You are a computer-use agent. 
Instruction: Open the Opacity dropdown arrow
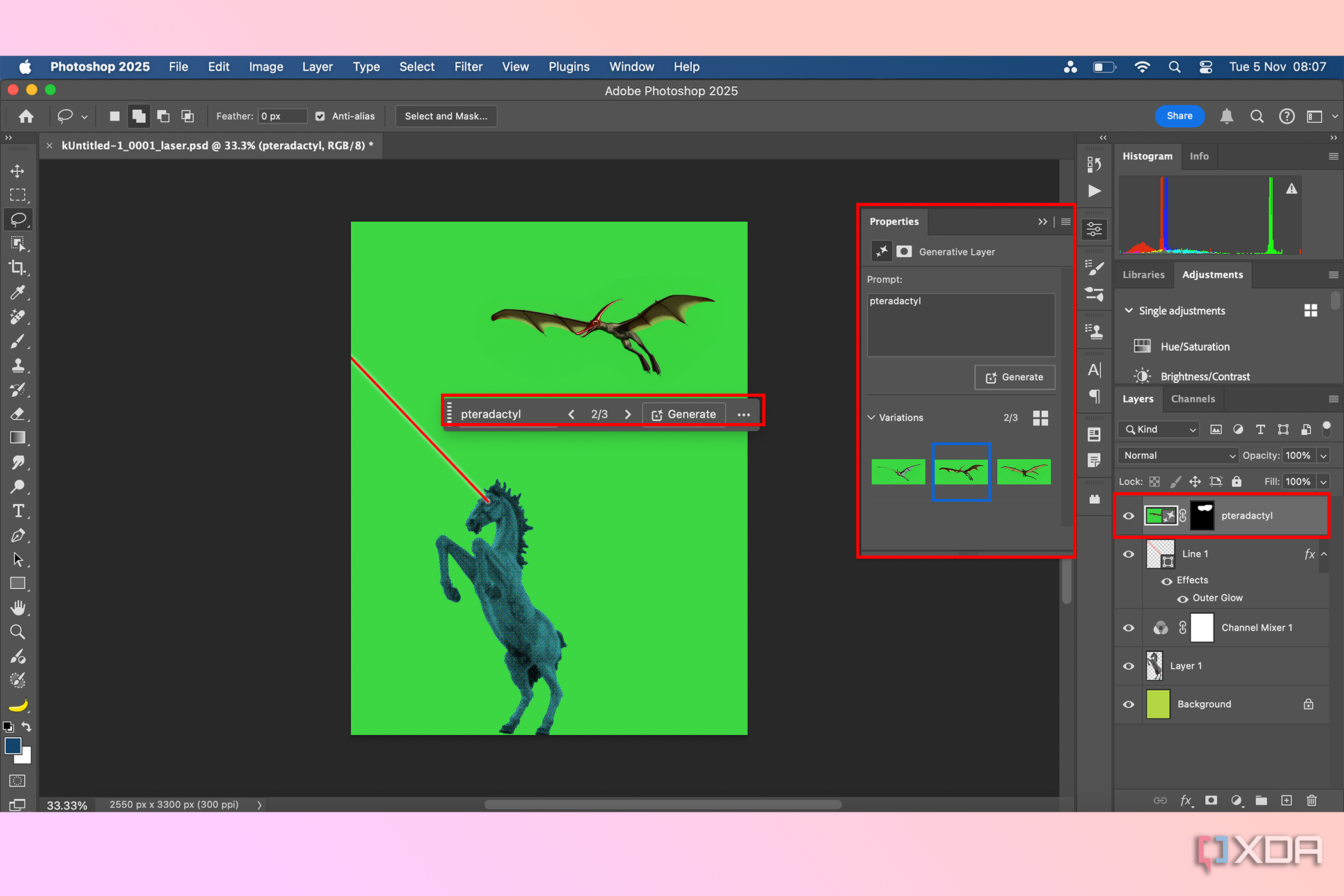point(1324,456)
